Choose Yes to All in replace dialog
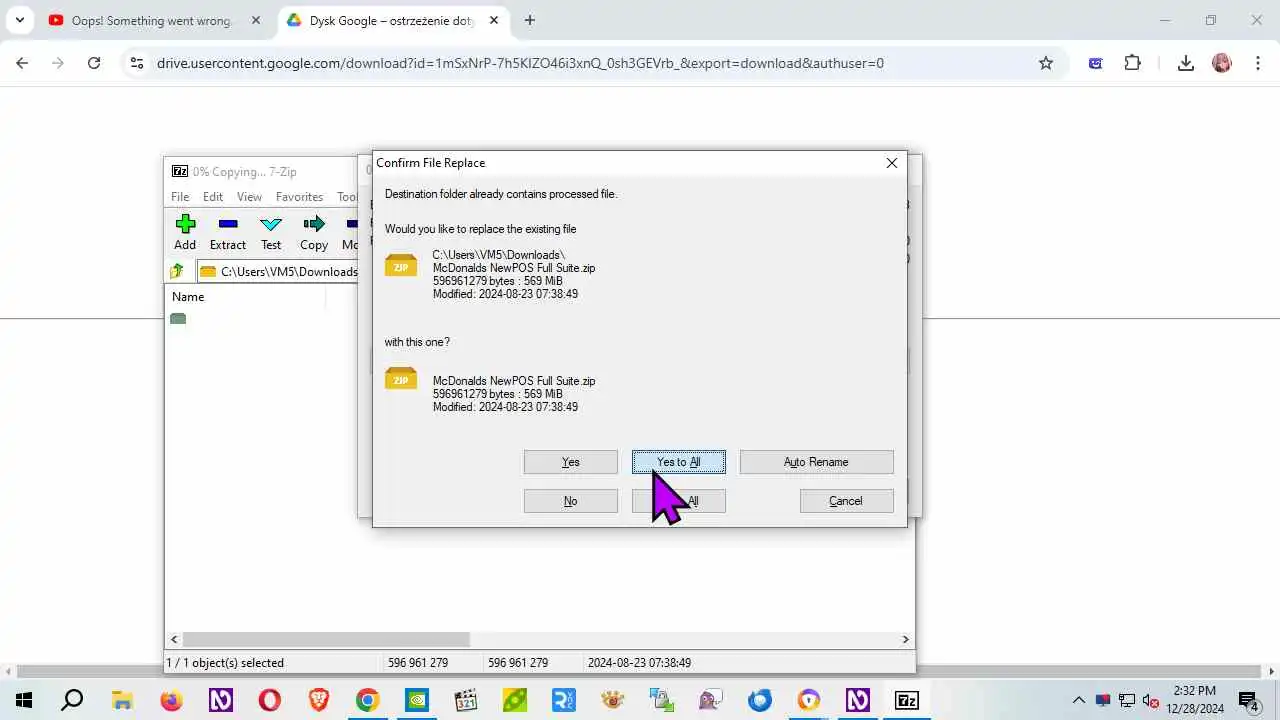 pos(679,462)
